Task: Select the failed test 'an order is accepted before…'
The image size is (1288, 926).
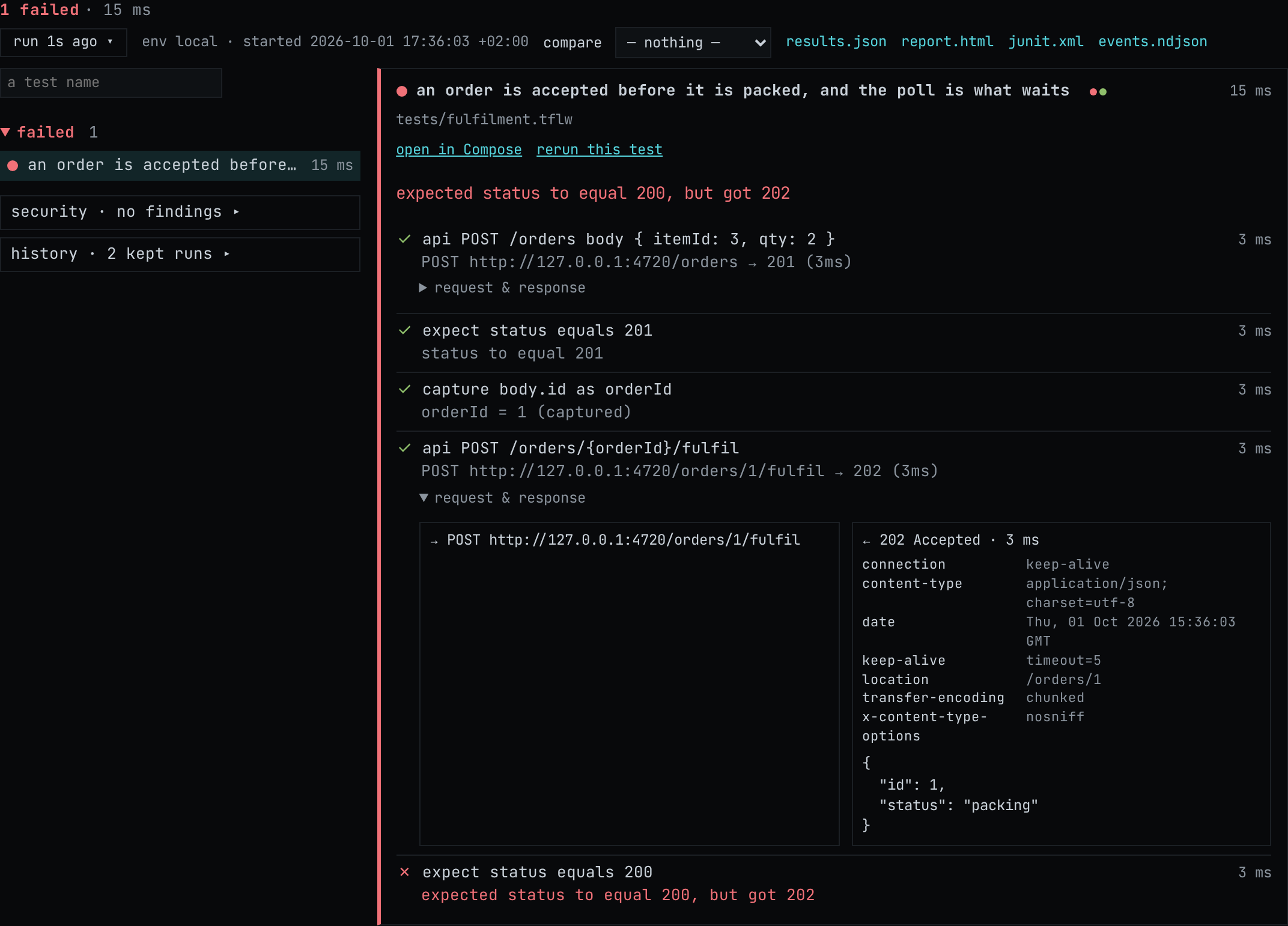Action: coord(180,165)
